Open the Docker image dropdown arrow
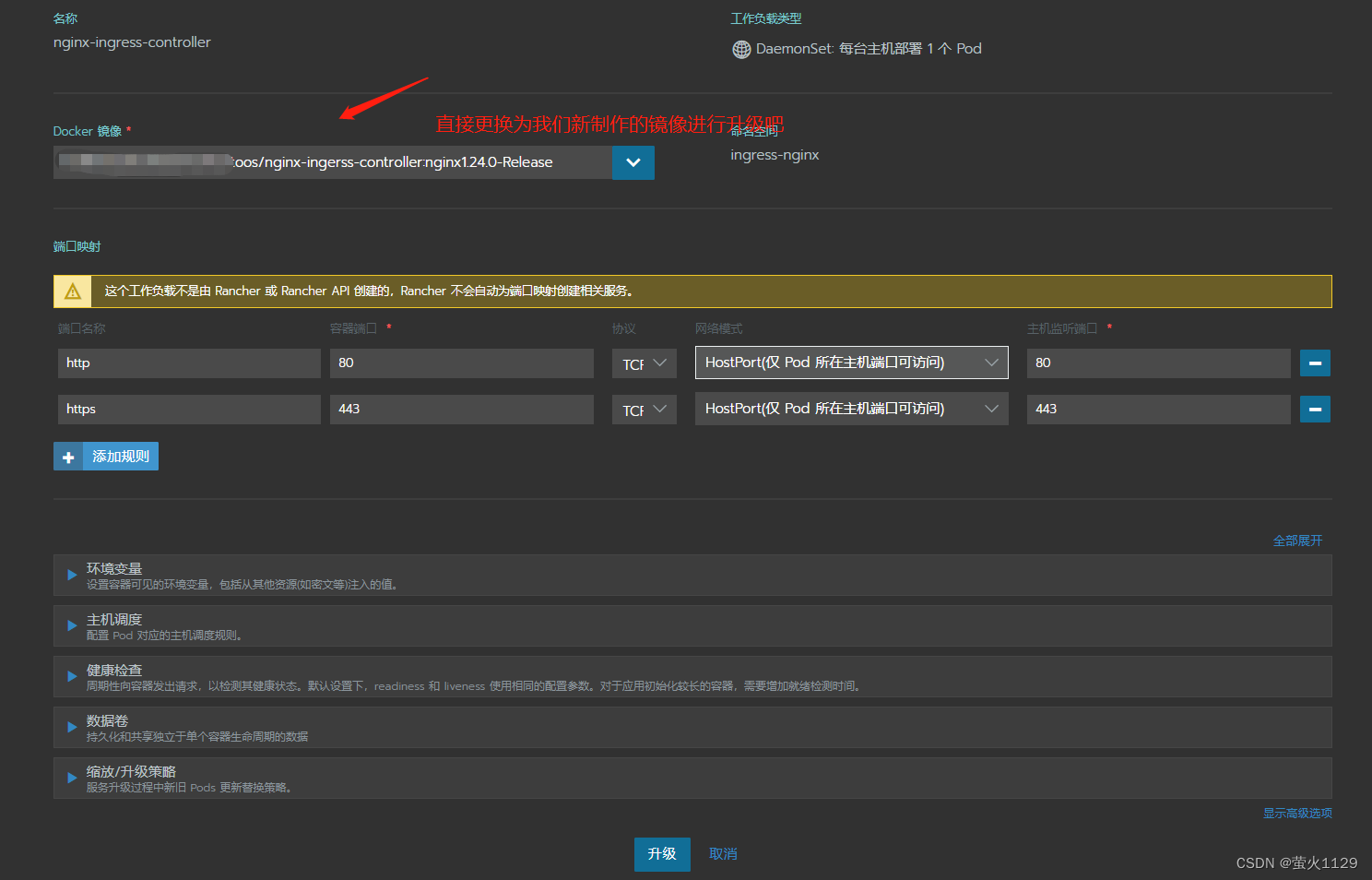This screenshot has width=1372, height=880. 633,162
